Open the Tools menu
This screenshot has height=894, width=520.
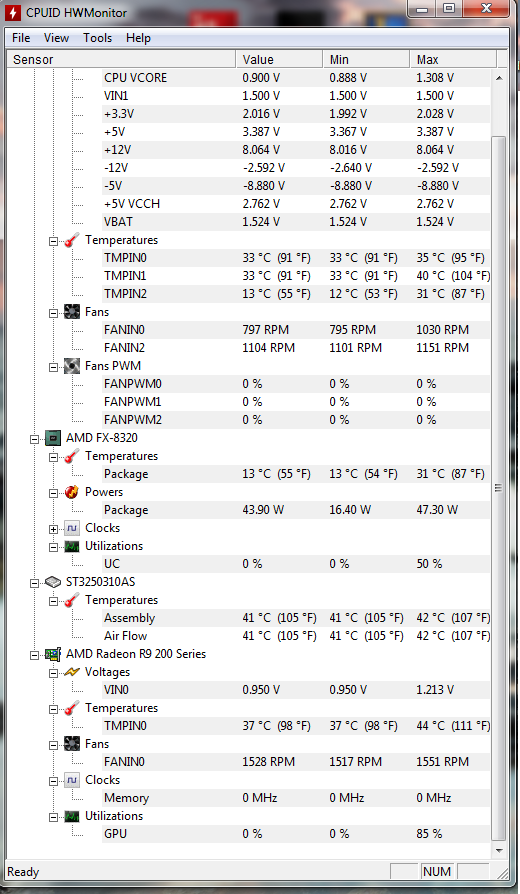point(98,38)
